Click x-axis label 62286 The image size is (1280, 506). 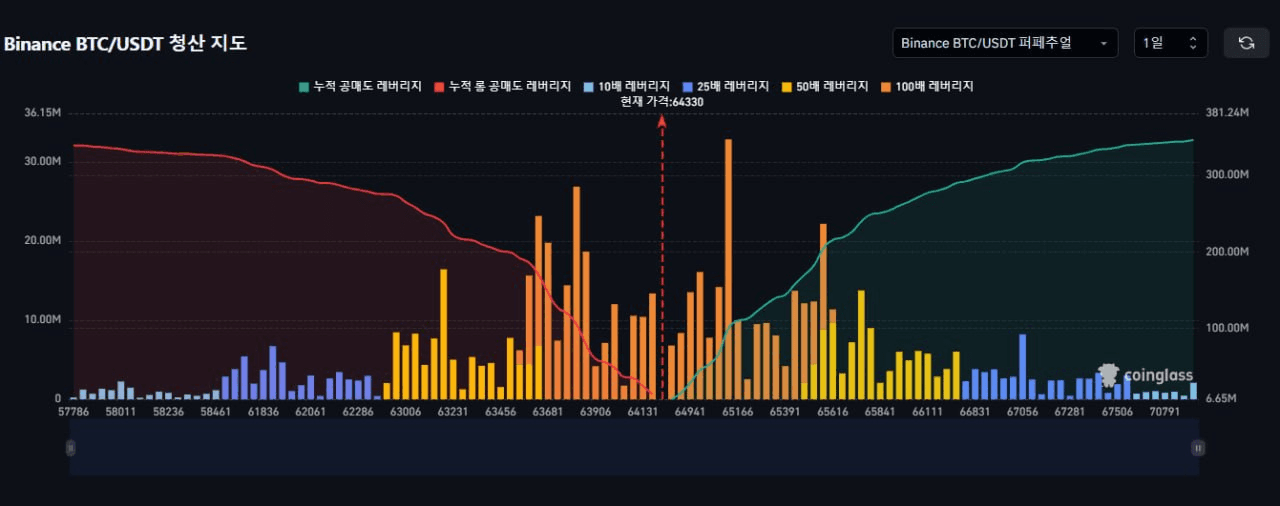tap(357, 411)
